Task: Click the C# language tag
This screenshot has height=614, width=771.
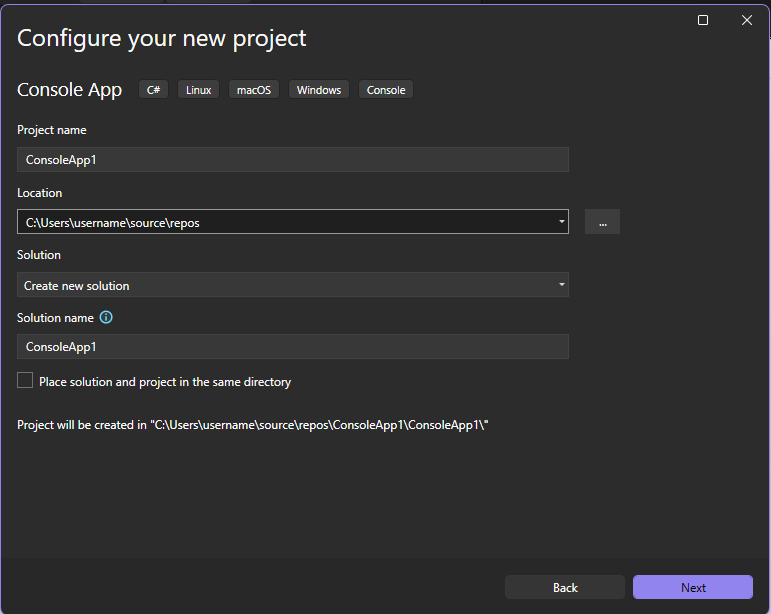Action: [x=154, y=90]
